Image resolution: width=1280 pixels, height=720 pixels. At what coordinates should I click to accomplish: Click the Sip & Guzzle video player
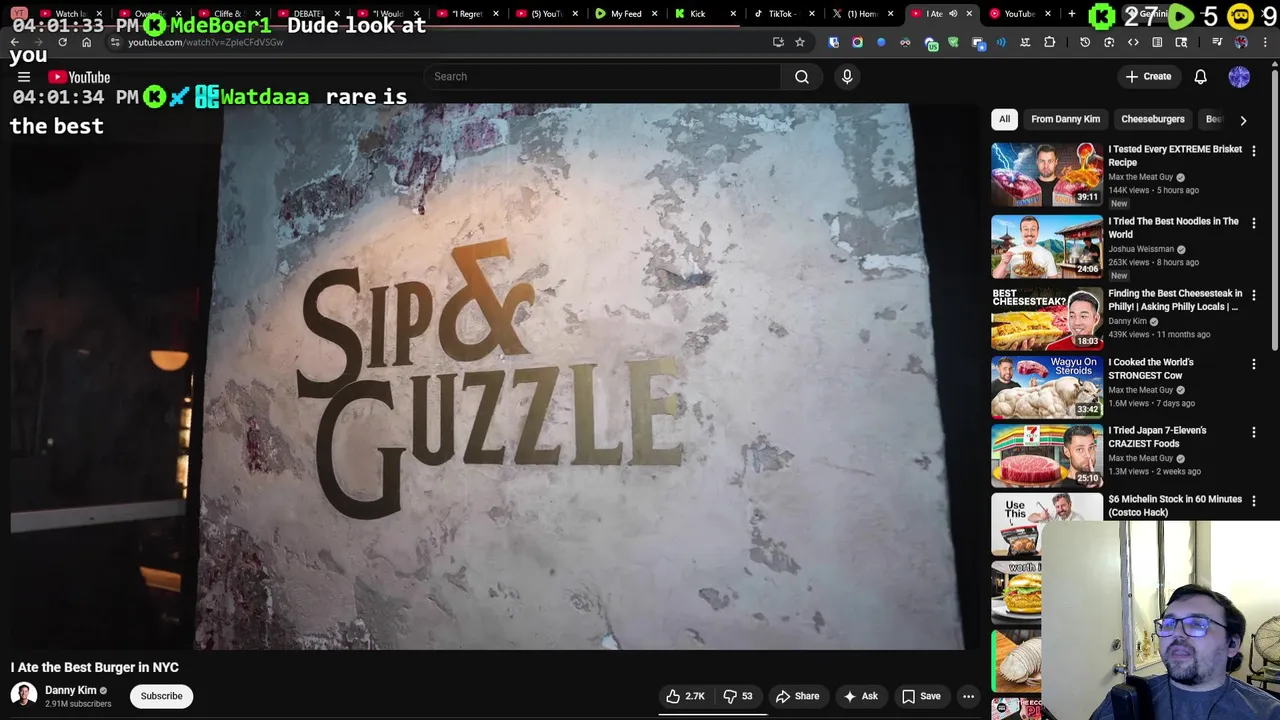coord(487,377)
